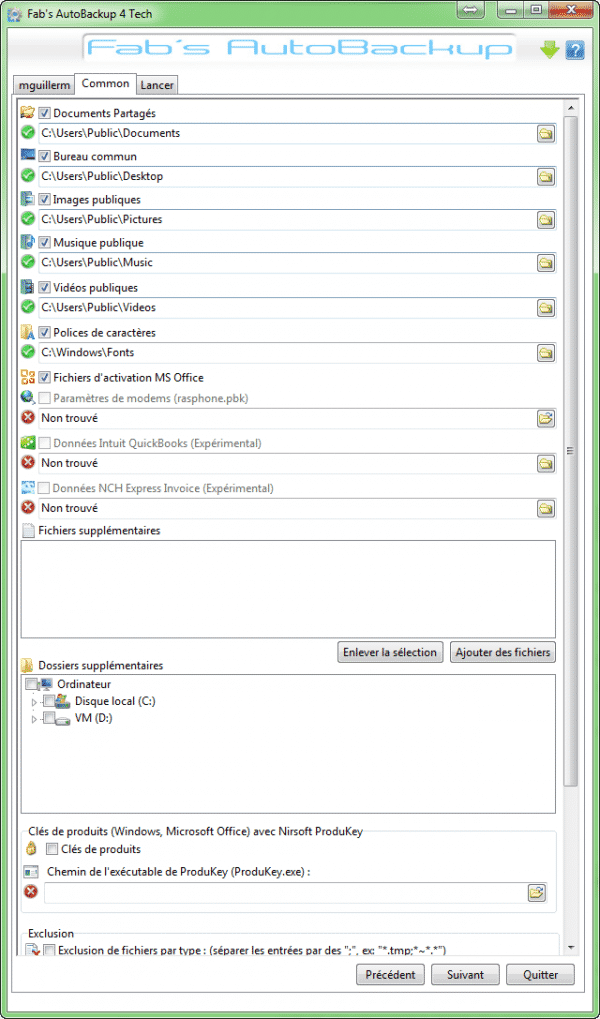Uncheck Images publiques
The image size is (600, 1019).
click(44, 200)
